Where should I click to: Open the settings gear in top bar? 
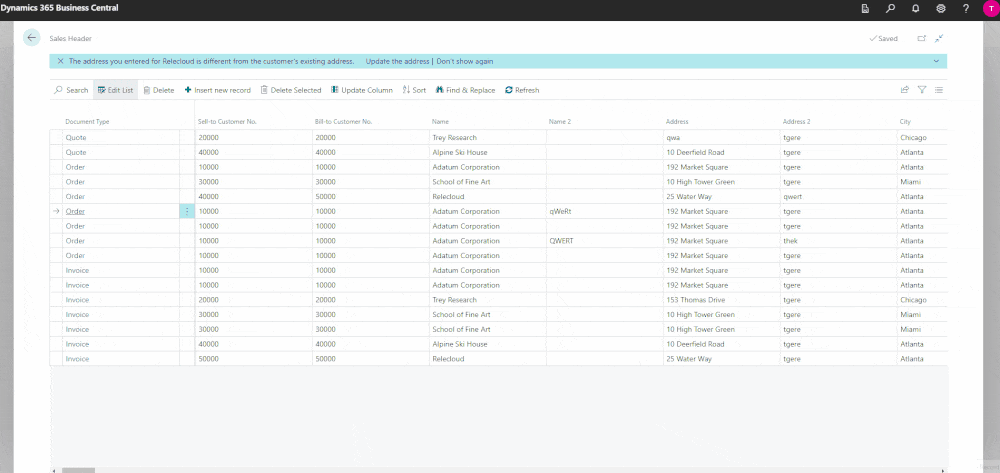(941, 9)
